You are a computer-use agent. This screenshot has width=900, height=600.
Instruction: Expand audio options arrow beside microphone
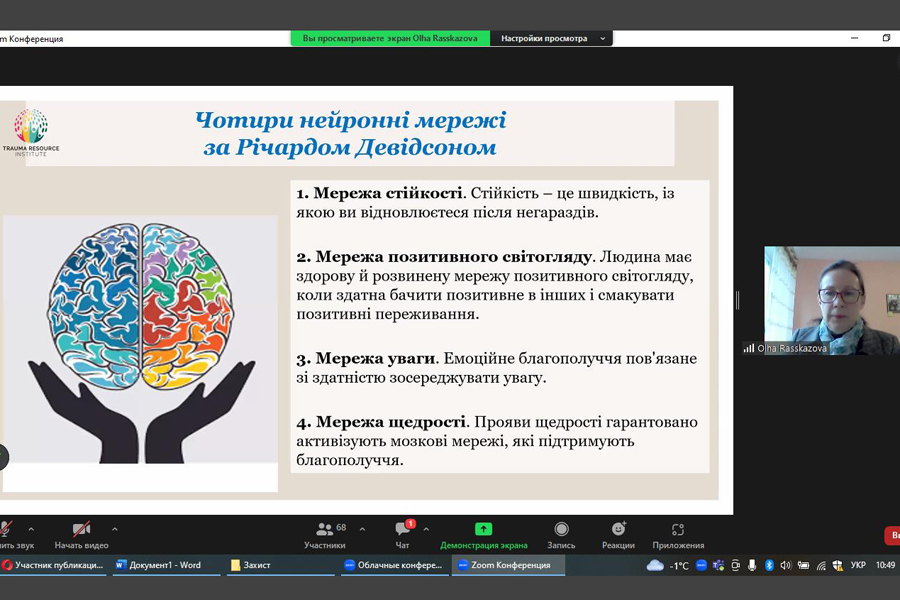coord(31,529)
